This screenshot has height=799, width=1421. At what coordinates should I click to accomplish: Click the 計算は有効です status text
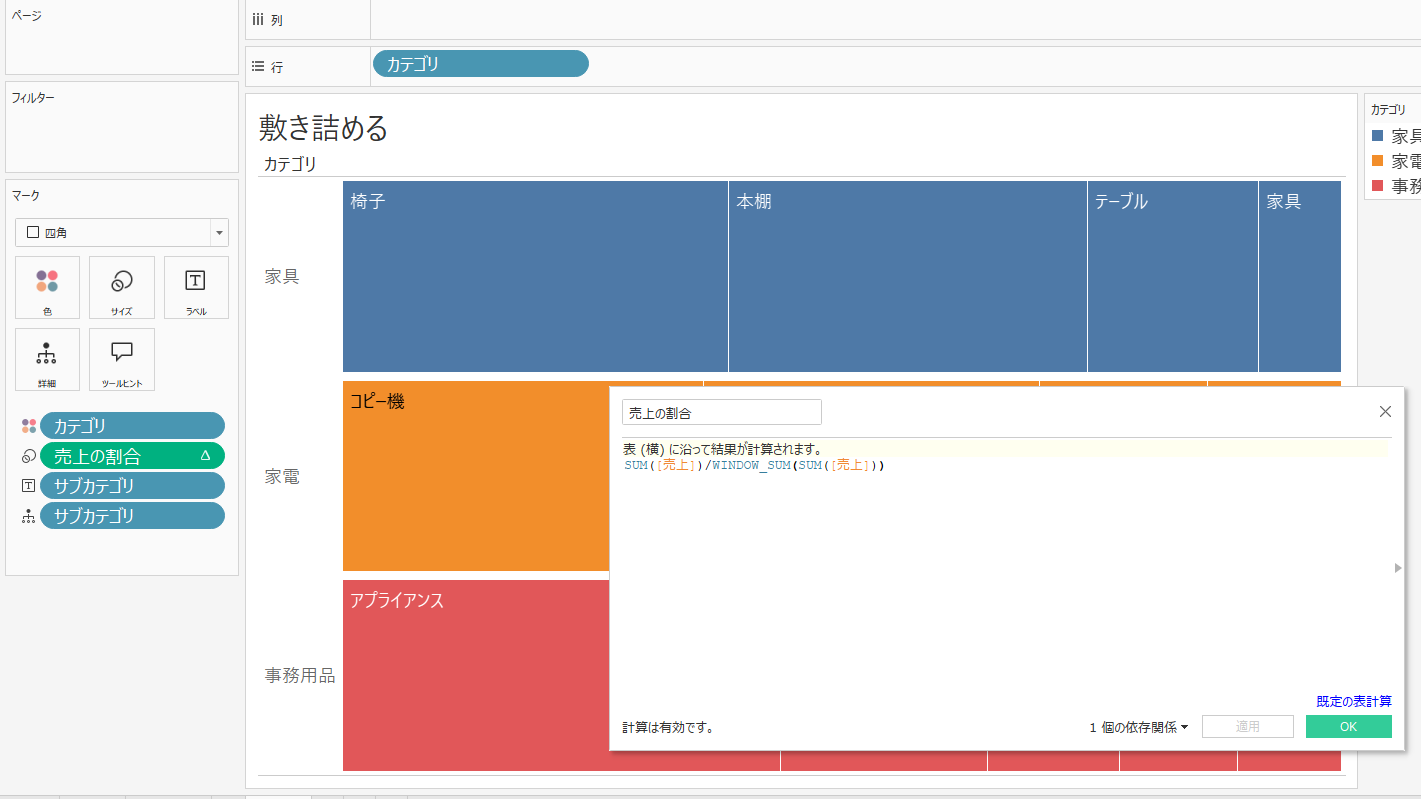pos(668,727)
